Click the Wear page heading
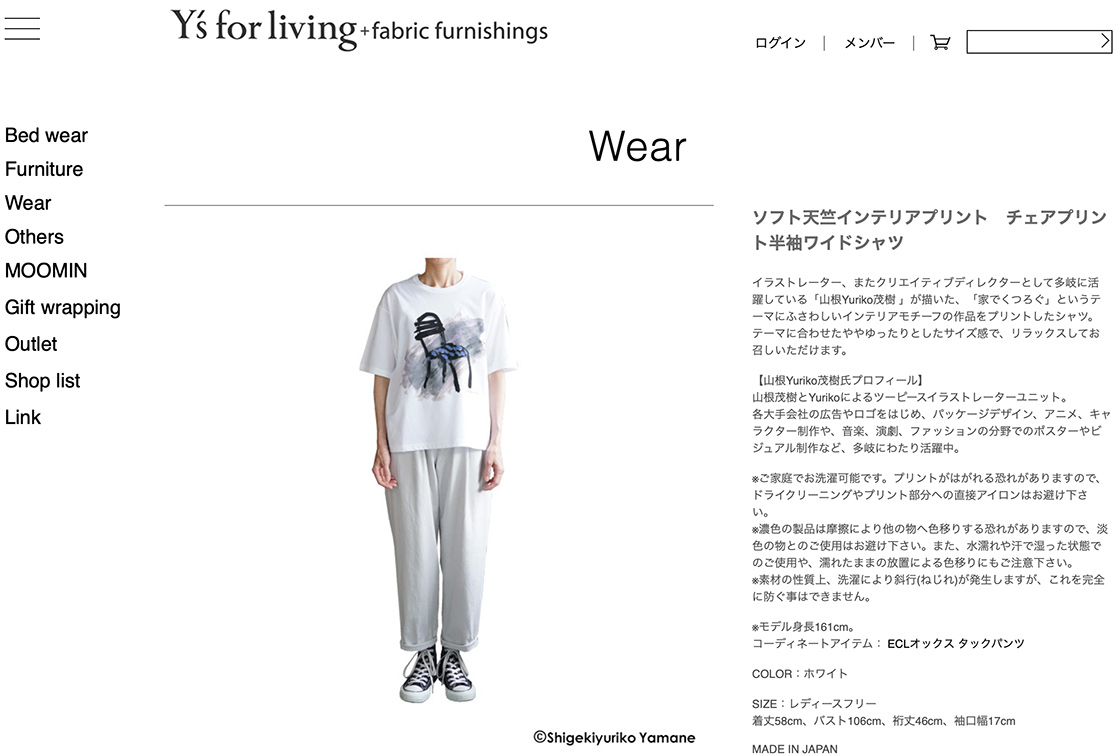This screenshot has width=1120, height=755. pyautogui.click(x=637, y=146)
